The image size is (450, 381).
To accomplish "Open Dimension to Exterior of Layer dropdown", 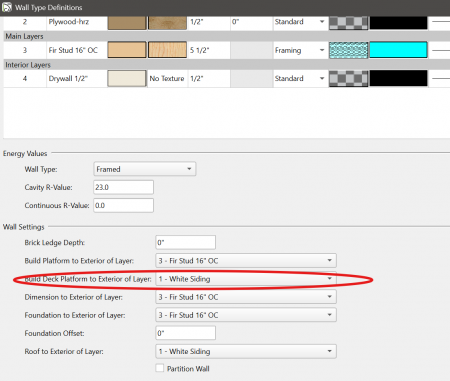I will pyautogui.click(x=246, y=297).
